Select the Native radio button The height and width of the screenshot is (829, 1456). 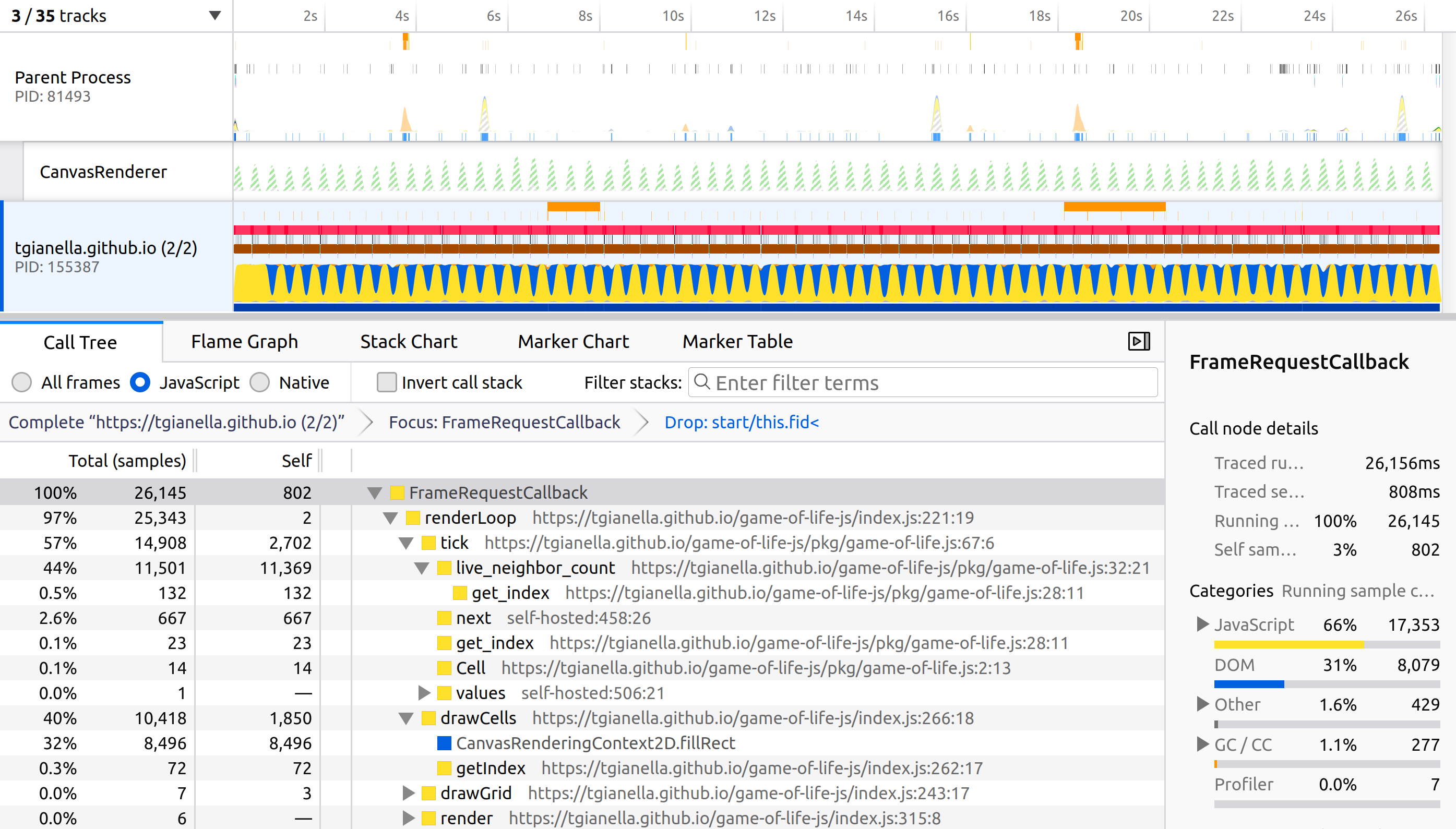(x=260, y=382)
